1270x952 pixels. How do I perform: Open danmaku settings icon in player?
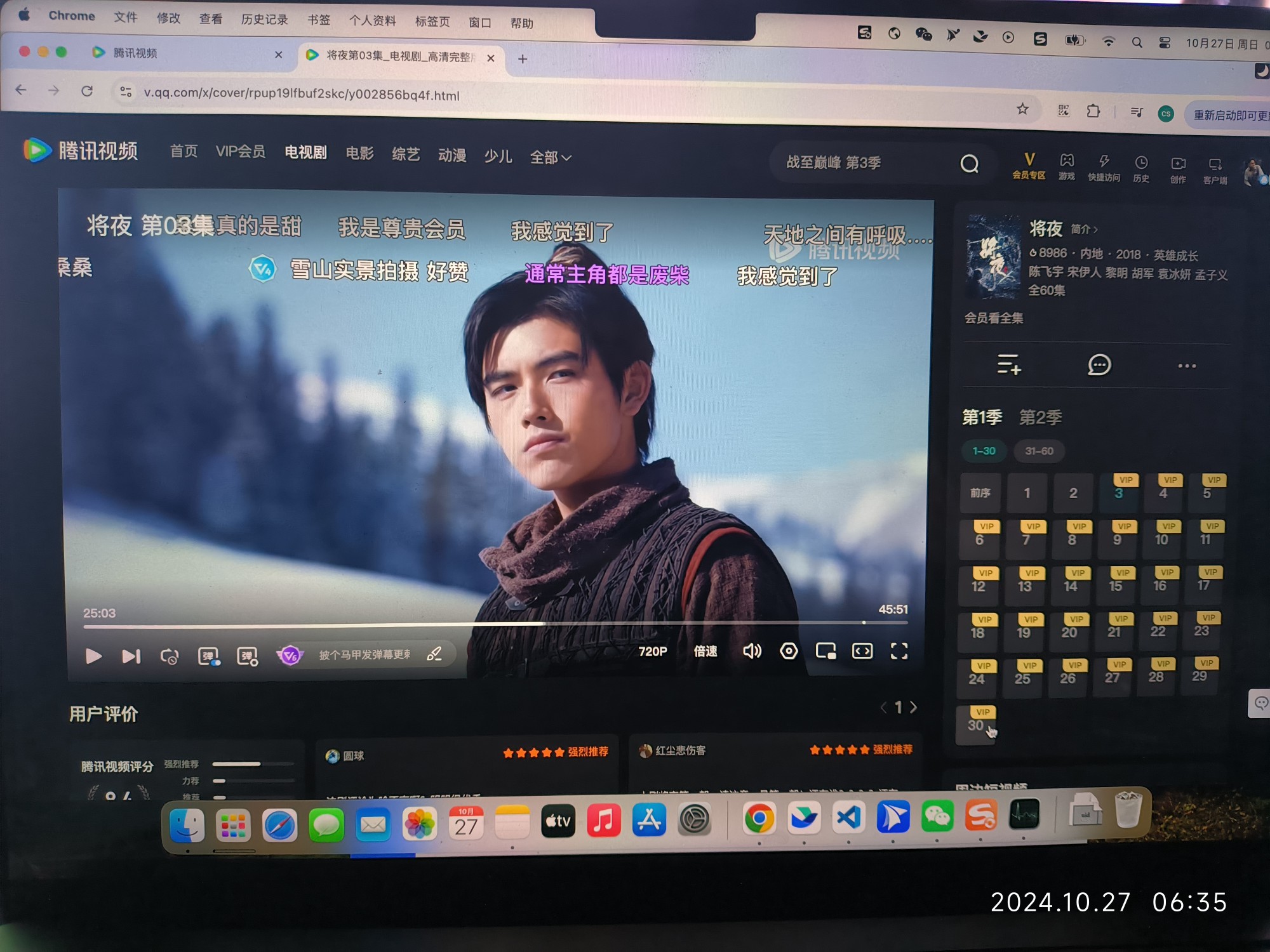pos(247,656)
